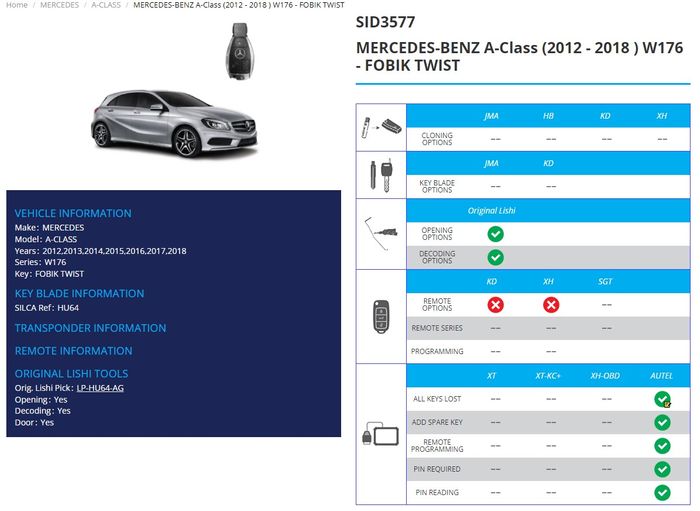
Task: Click the green check for Opening Options
Action: (495, 234)
